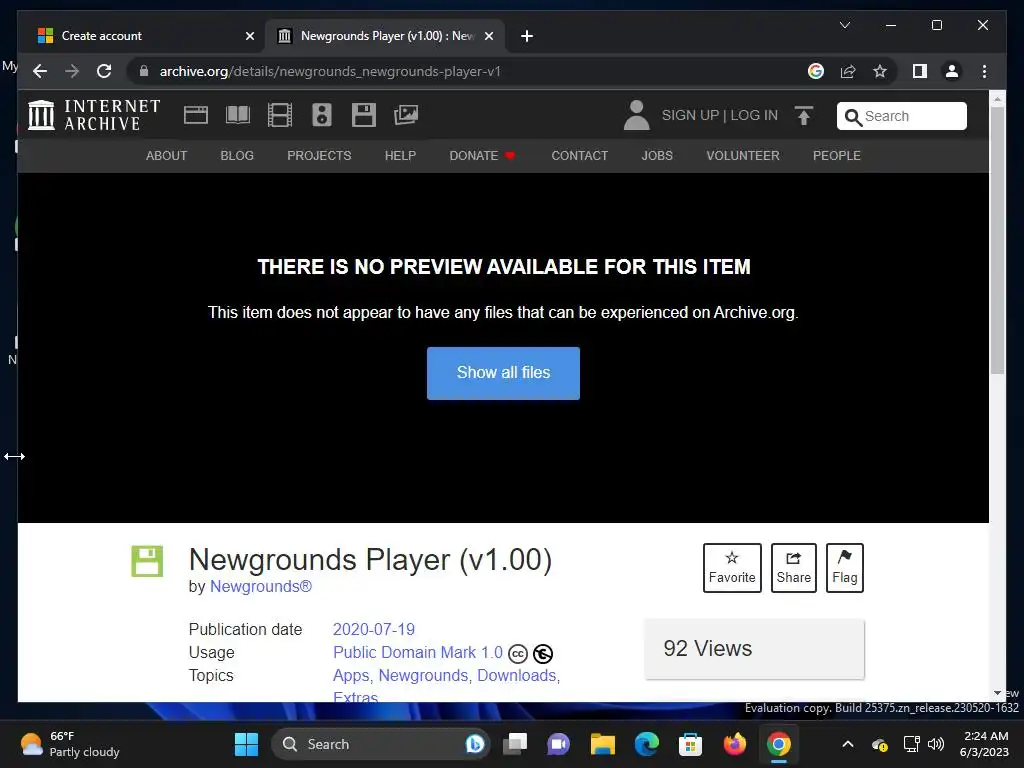Image resolution: width=1024 pixels, height=768 pixels.
Task: Open the Public Domain Mark 1.0 link
Action: [418, 652]
